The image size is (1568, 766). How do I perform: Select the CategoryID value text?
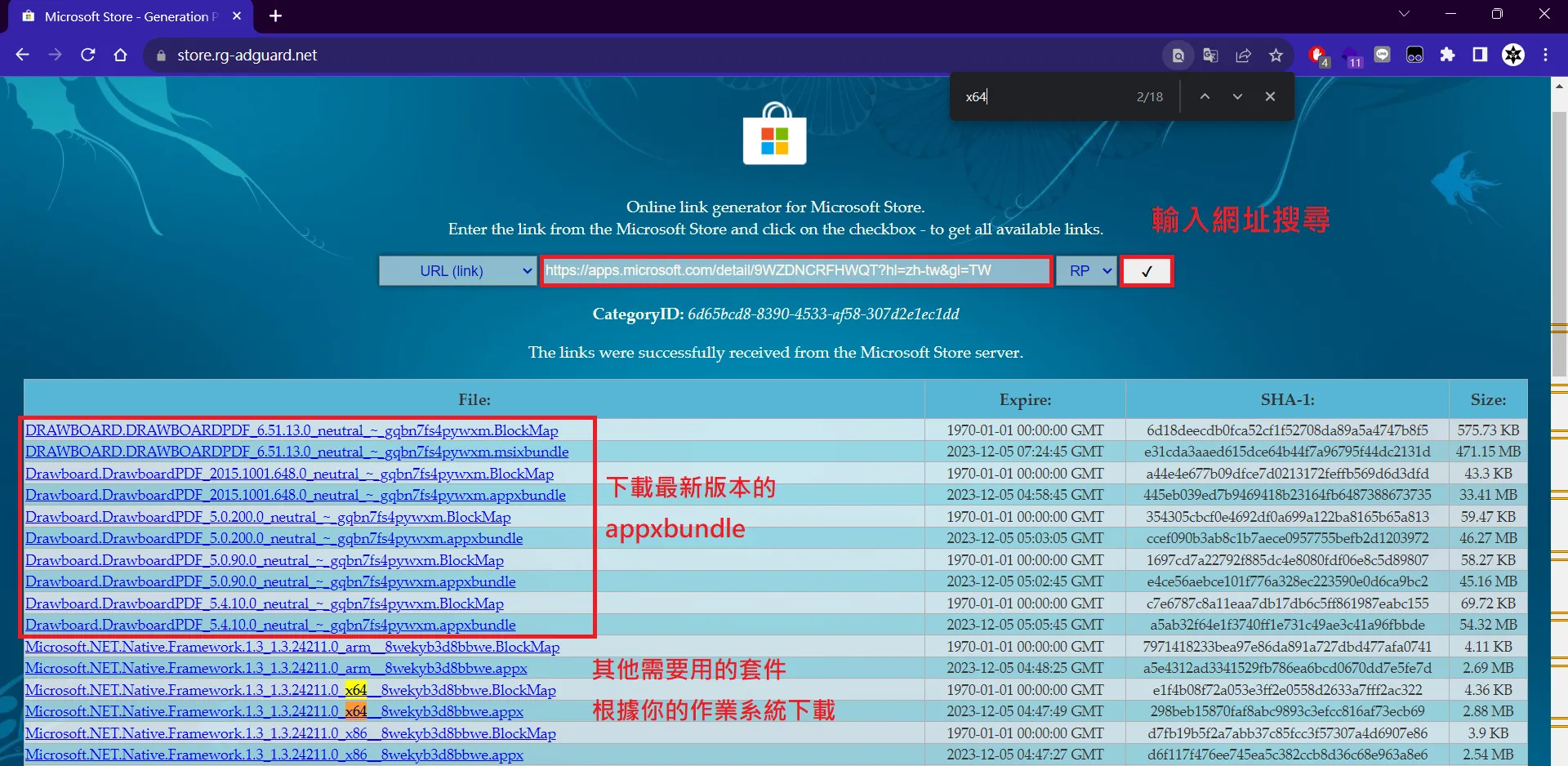click(823, 314)
